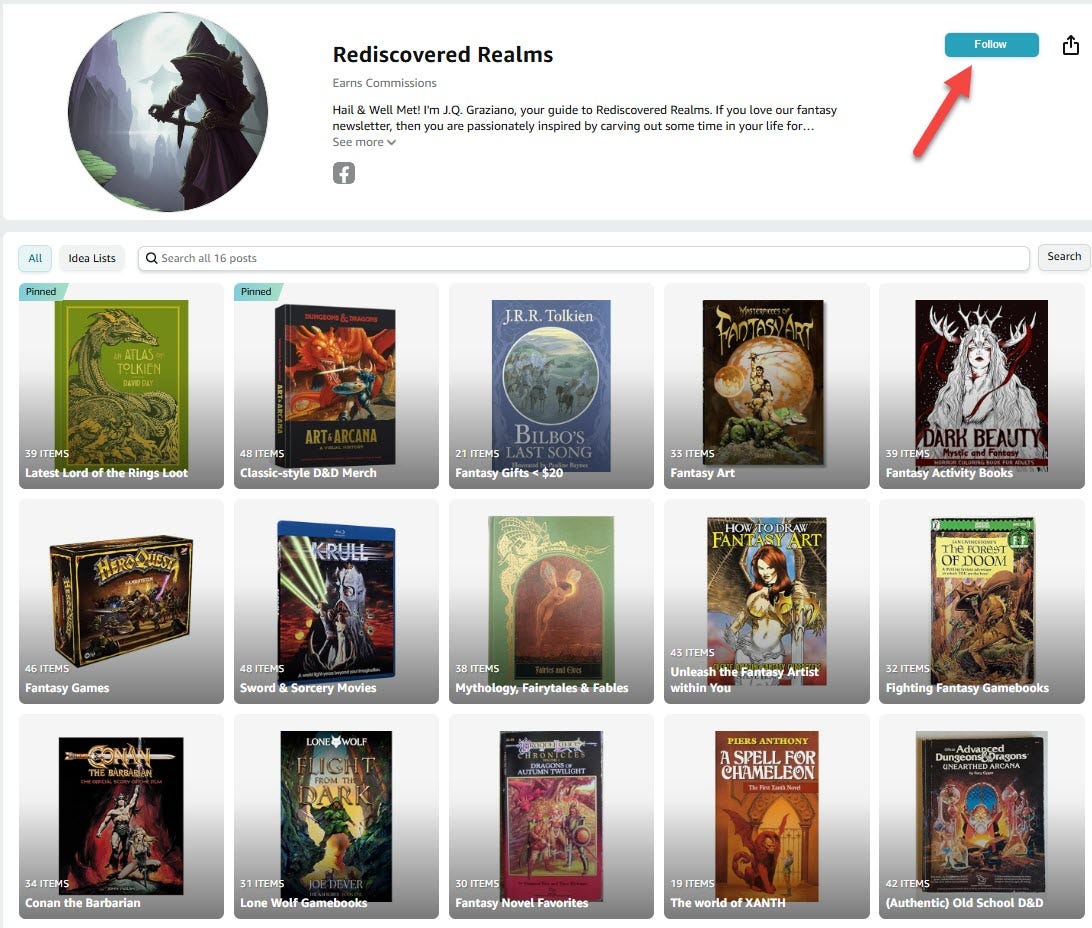
Task: Expand the See more bio text
Action: click(x=364, y=142)
